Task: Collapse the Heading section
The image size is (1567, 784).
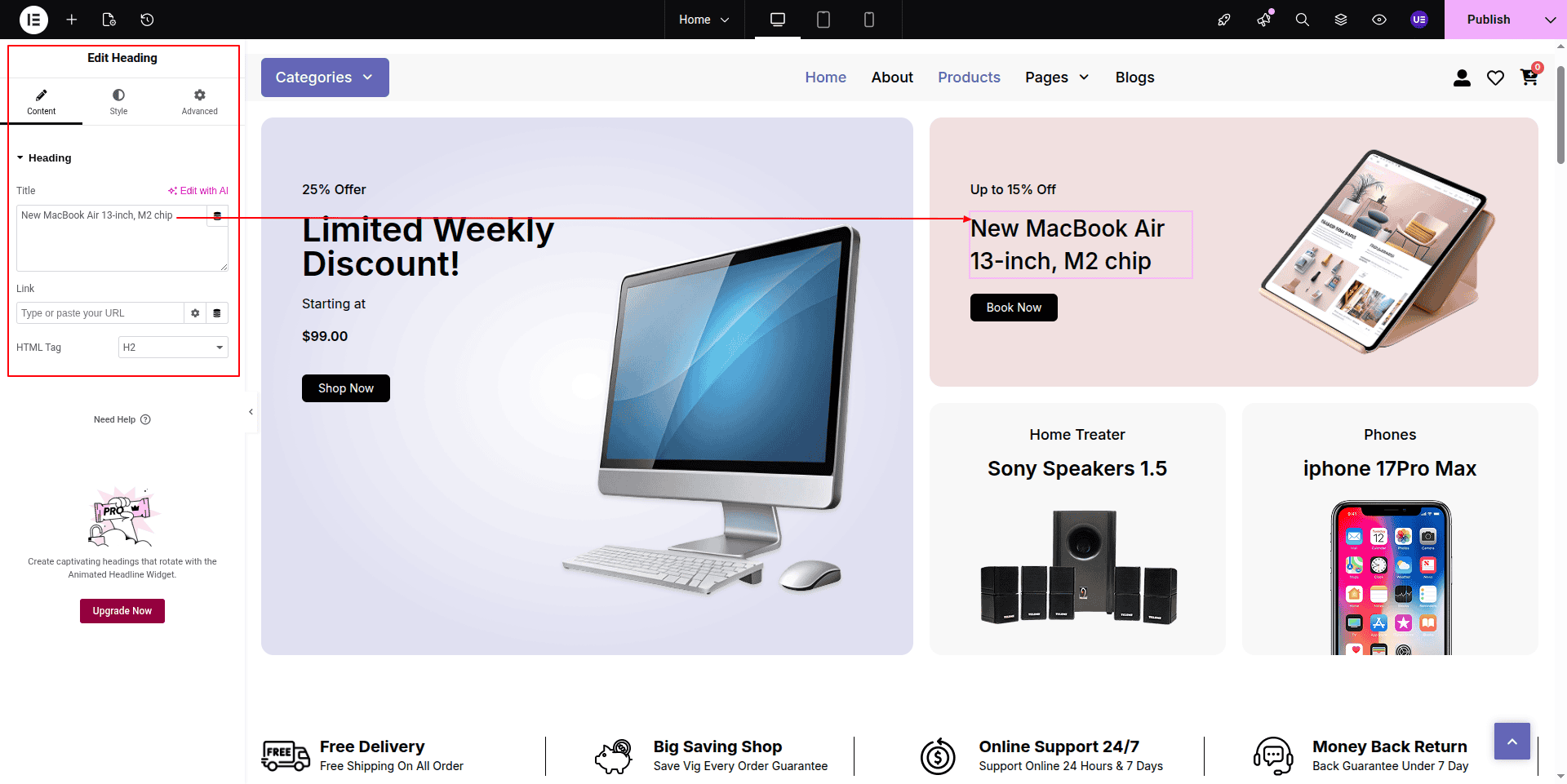Action: pyautogui.click(x=44, y=158)
